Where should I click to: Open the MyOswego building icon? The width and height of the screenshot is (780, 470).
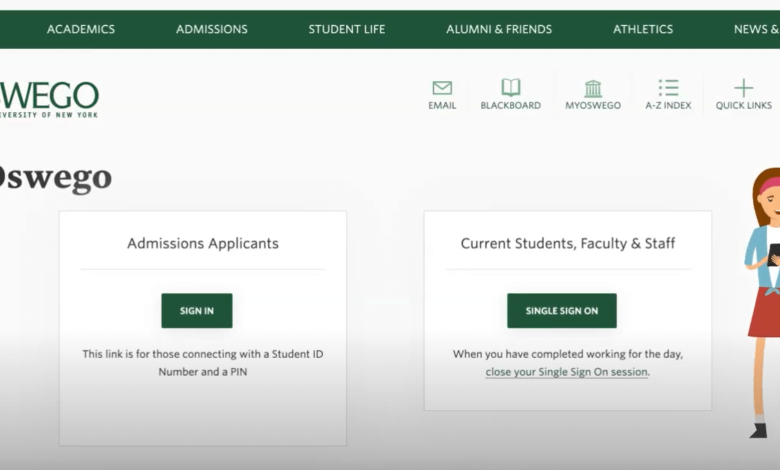tap(592, 89)
